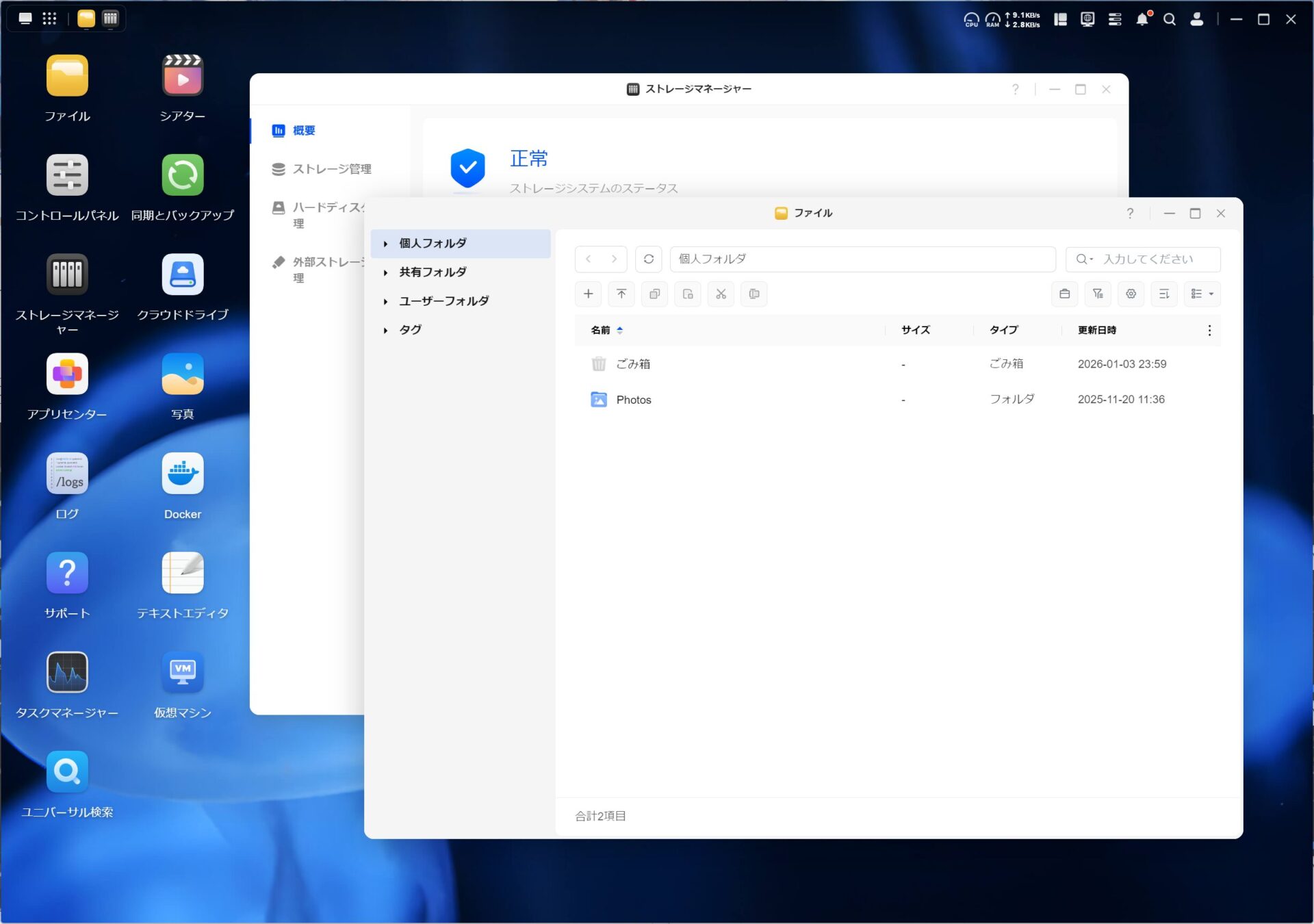
Task: Click the plus create-new button
Action: [x=588, y=294]
